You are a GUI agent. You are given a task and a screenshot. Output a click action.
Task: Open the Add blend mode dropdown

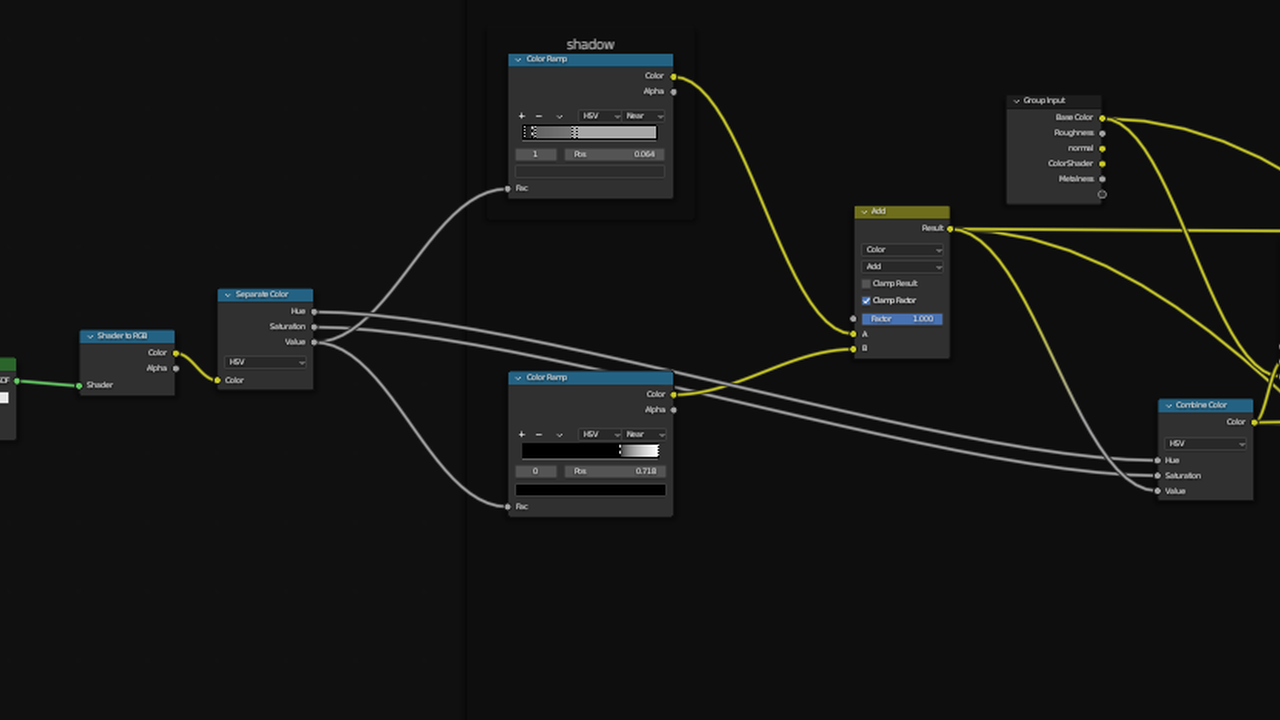tap(901, 266)
